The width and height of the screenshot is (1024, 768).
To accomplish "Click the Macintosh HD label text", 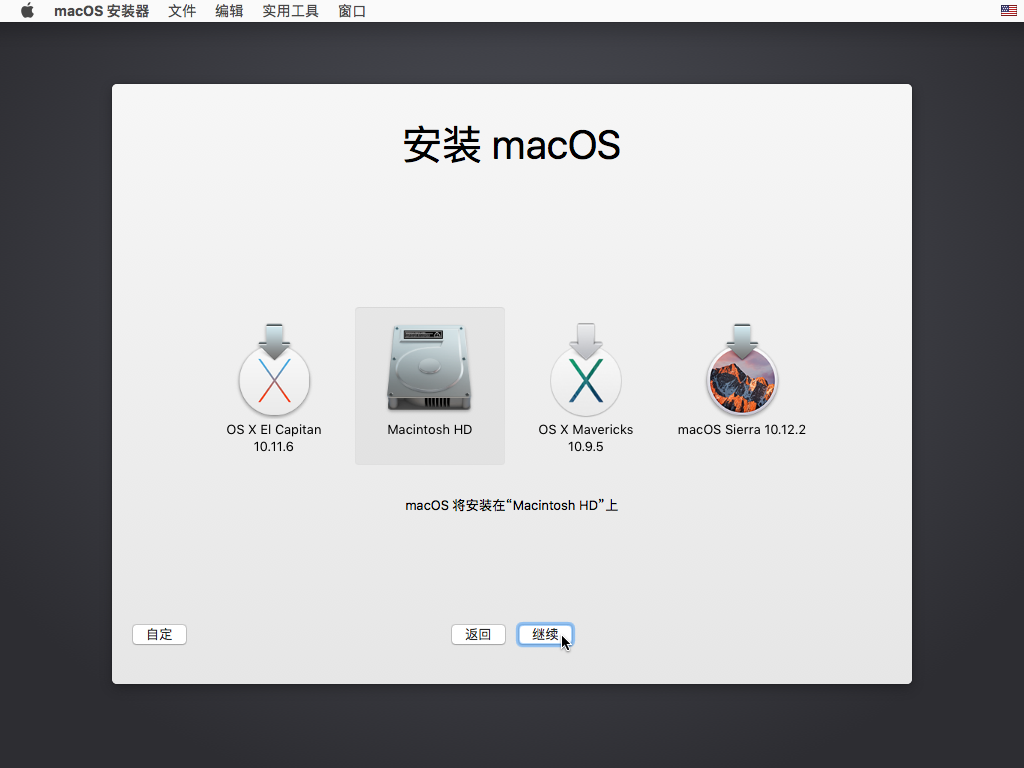I will (x=430, y=430).
